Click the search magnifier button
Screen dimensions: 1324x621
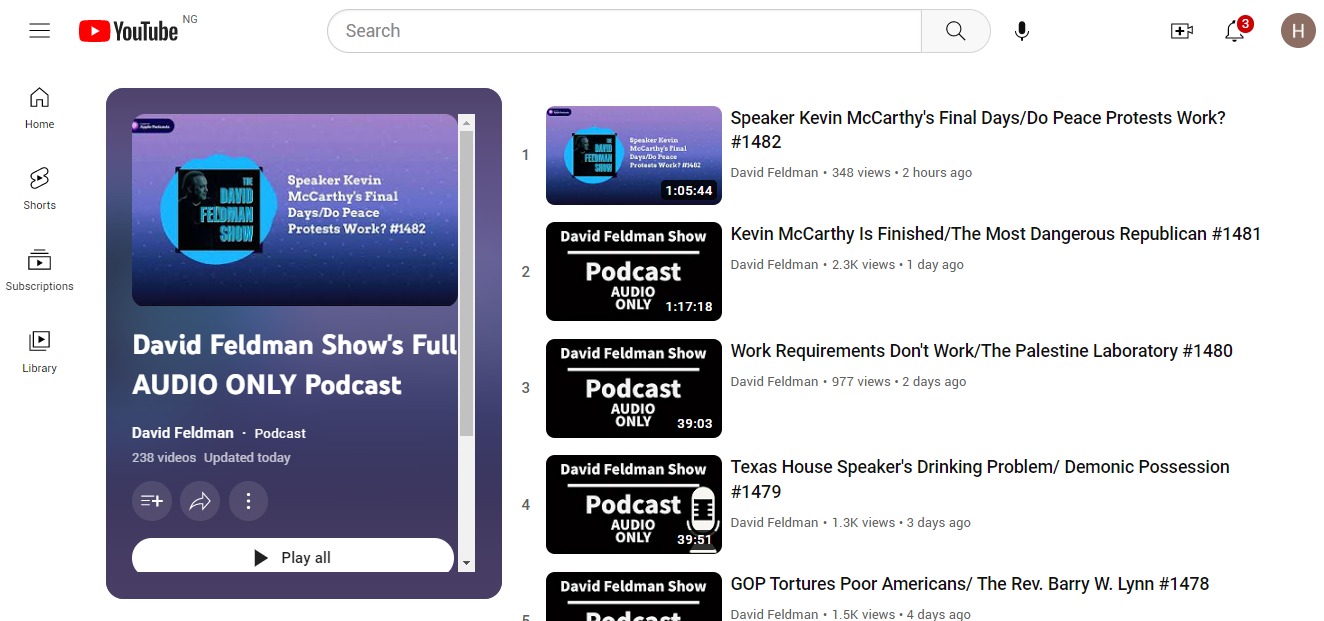(x=955, y=31)
